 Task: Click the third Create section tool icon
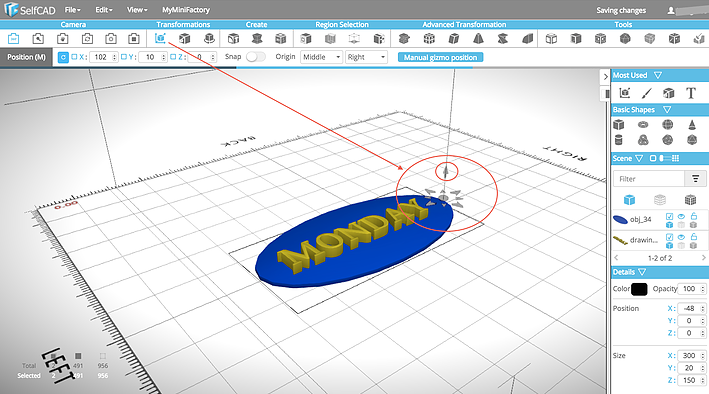coord(281,38)
